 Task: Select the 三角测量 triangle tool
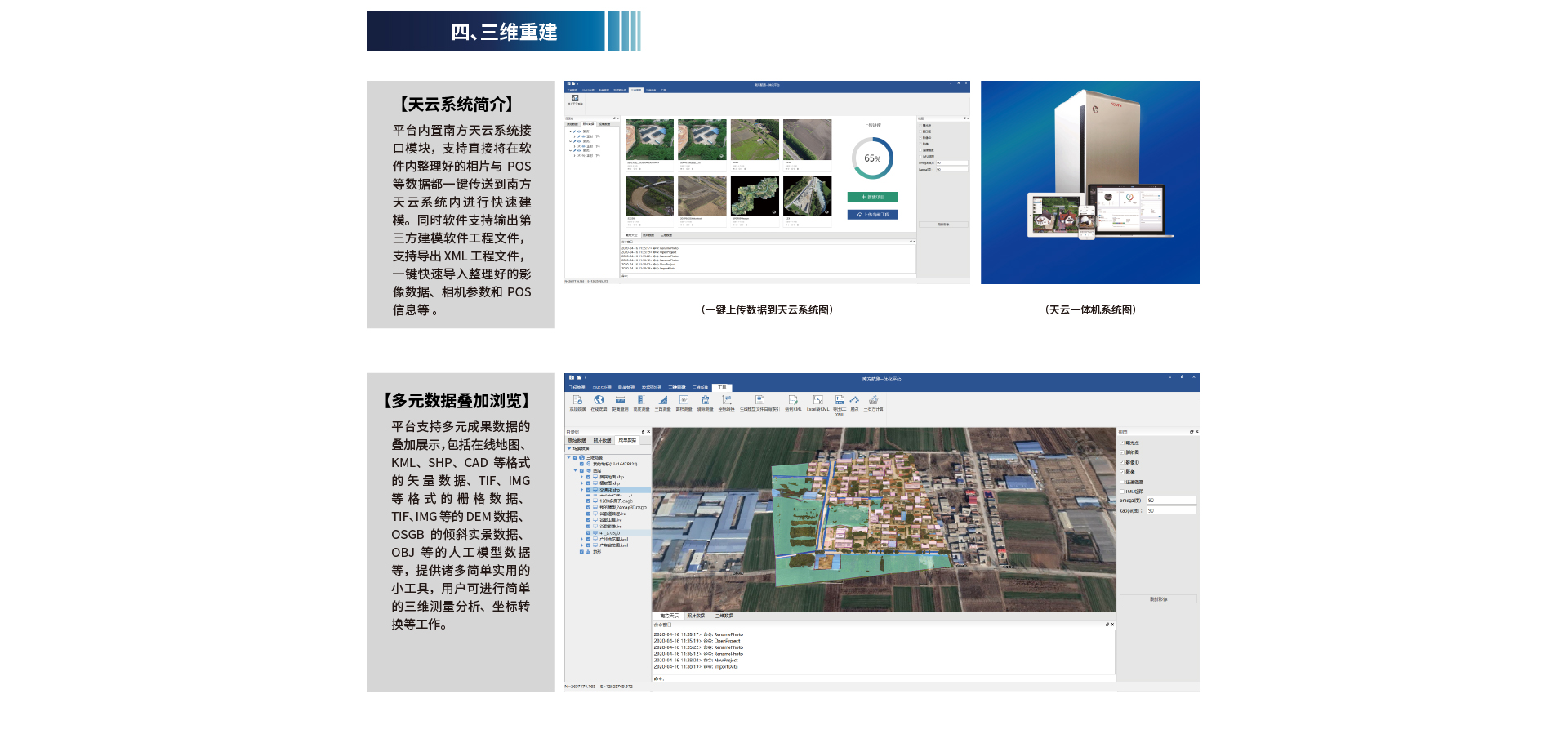(x=662, y=401)
